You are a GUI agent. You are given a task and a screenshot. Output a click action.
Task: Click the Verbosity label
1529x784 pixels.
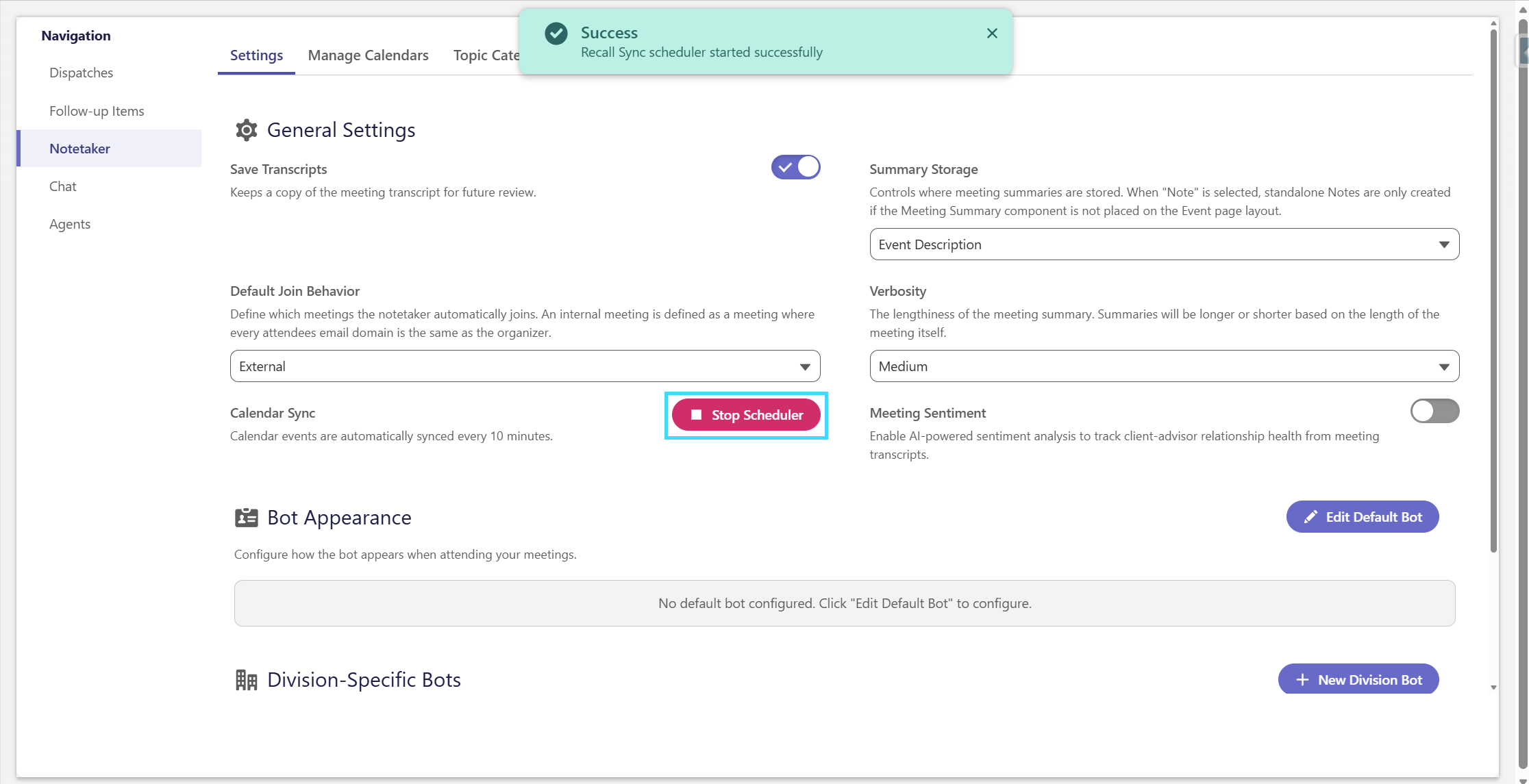(897, 291)
